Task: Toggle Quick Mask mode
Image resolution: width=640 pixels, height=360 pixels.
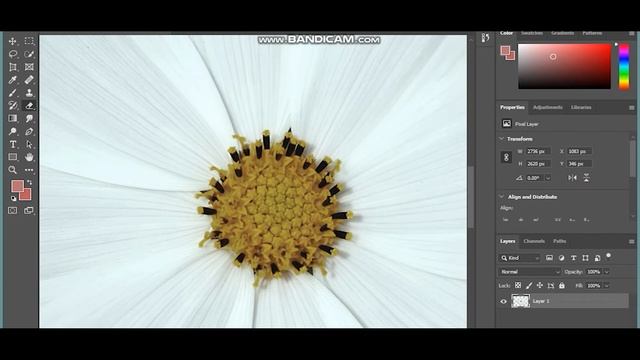Action: click(x=13, y=211)
